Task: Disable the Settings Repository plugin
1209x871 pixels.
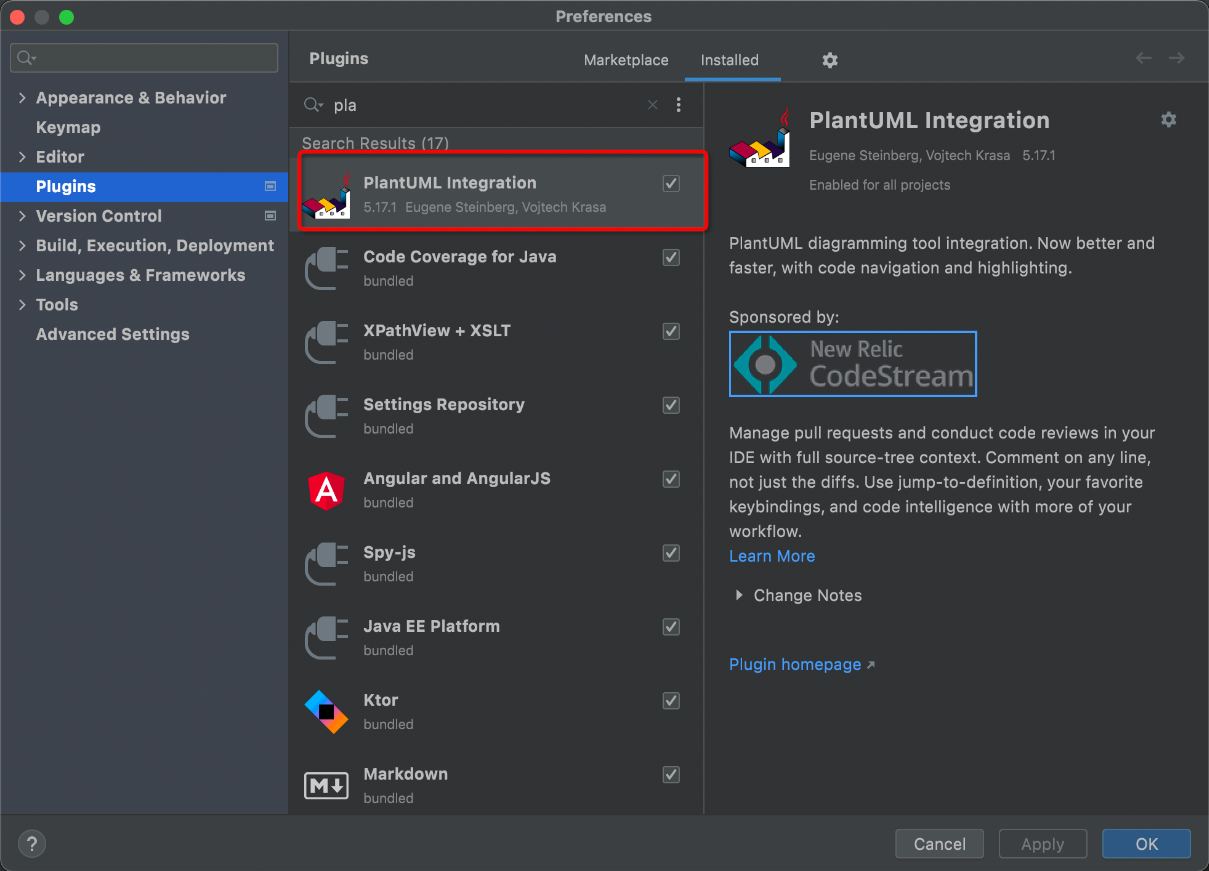Action: pos(671,405)
